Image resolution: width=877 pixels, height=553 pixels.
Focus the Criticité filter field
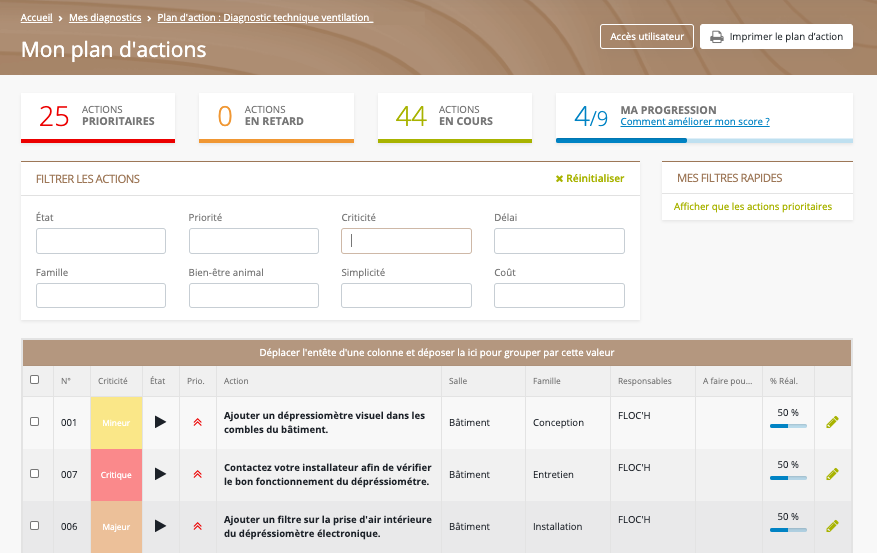pyautogui.click(x=407, y=241)
